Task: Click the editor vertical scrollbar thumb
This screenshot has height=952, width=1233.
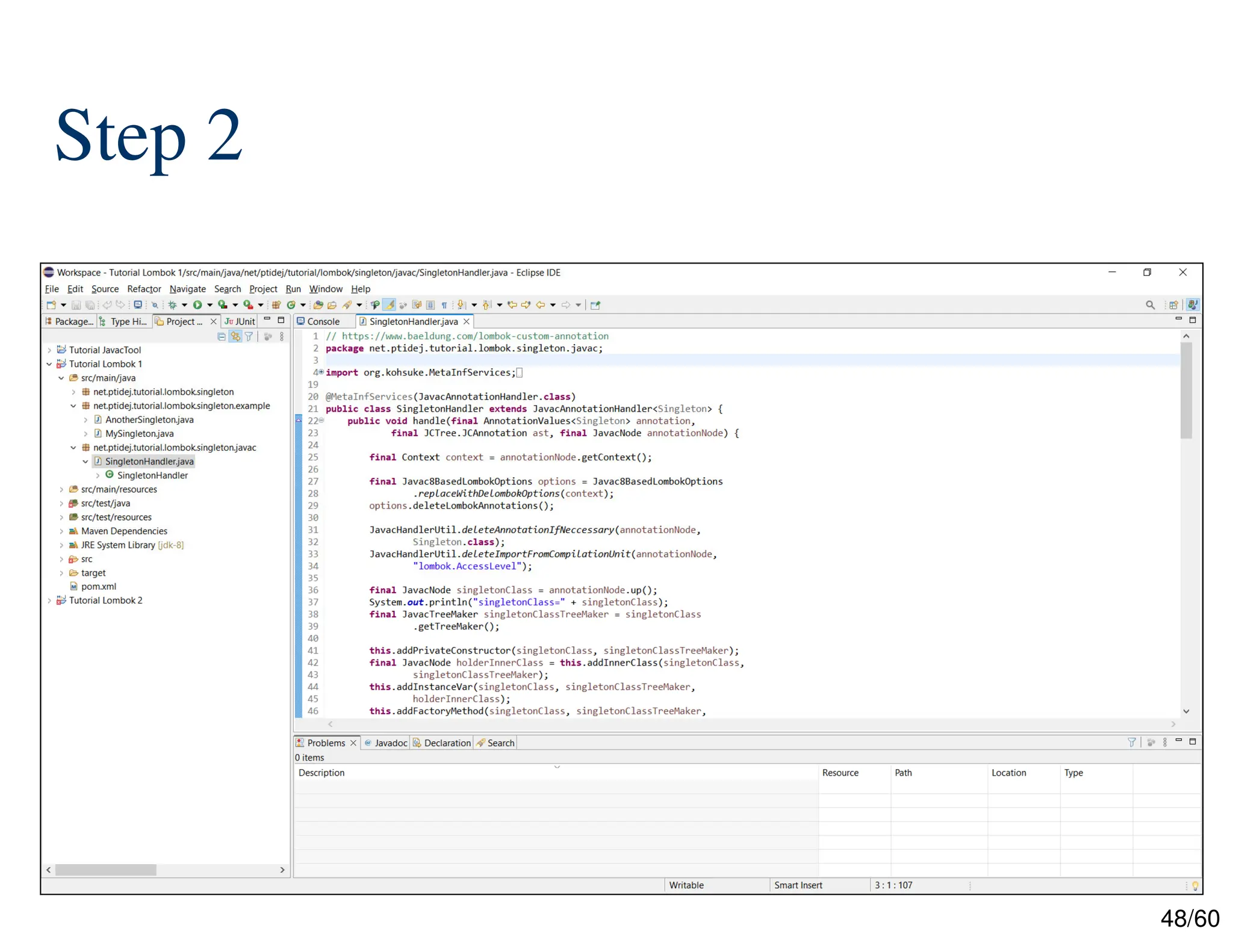Action: click(1185, 391)
